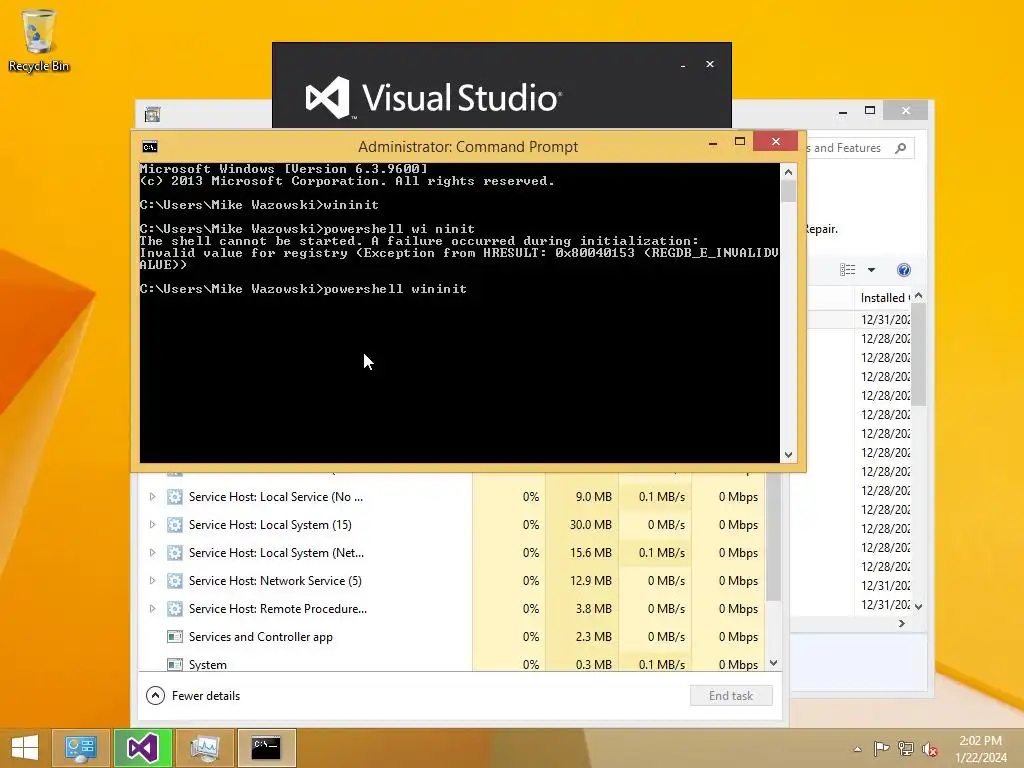1024x768 pixels.
Task: Minimize the Command Prompt window
Action: click(713, 142)
